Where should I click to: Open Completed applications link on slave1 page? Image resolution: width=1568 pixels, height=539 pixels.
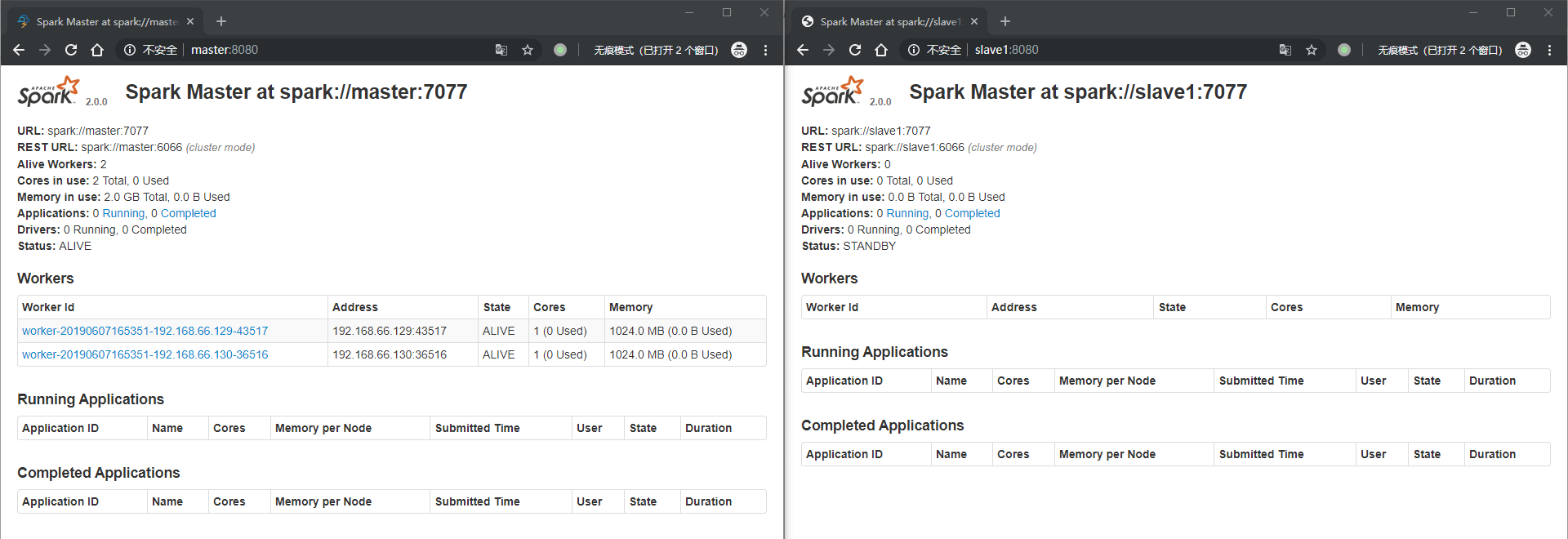click(x=973, y=213)
